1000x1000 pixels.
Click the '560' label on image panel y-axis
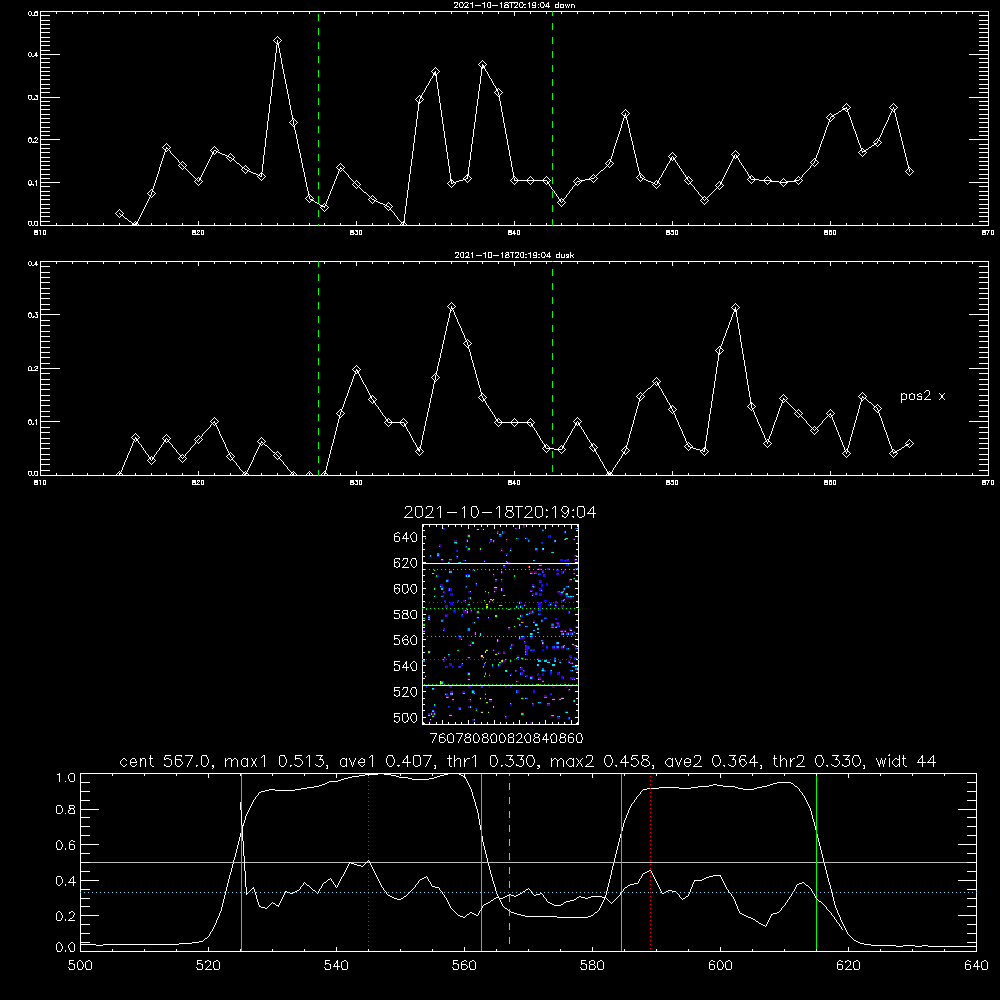pyautogui.click(x=406, y=640)
